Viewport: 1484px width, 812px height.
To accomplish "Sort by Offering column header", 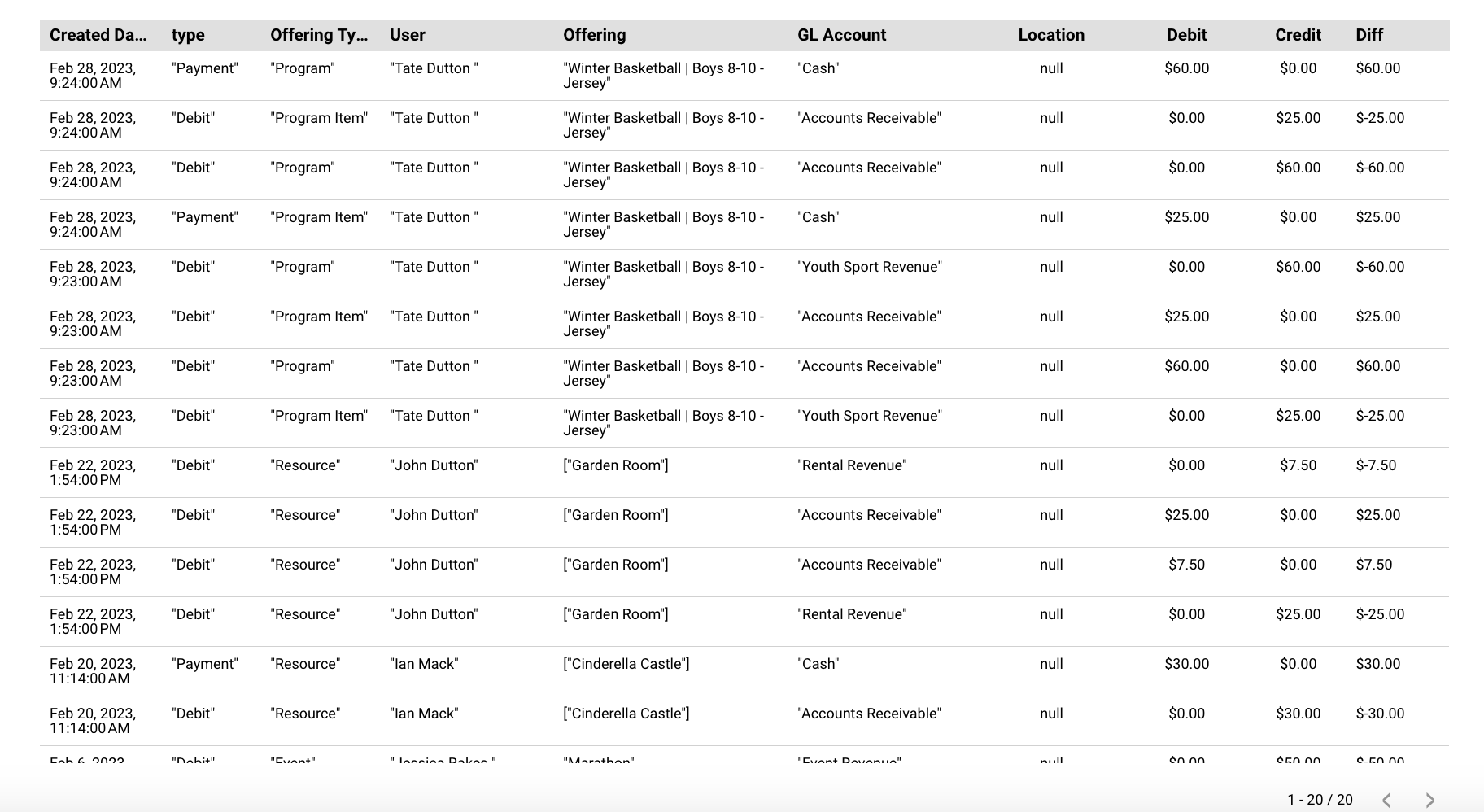I will coord(595,35).
